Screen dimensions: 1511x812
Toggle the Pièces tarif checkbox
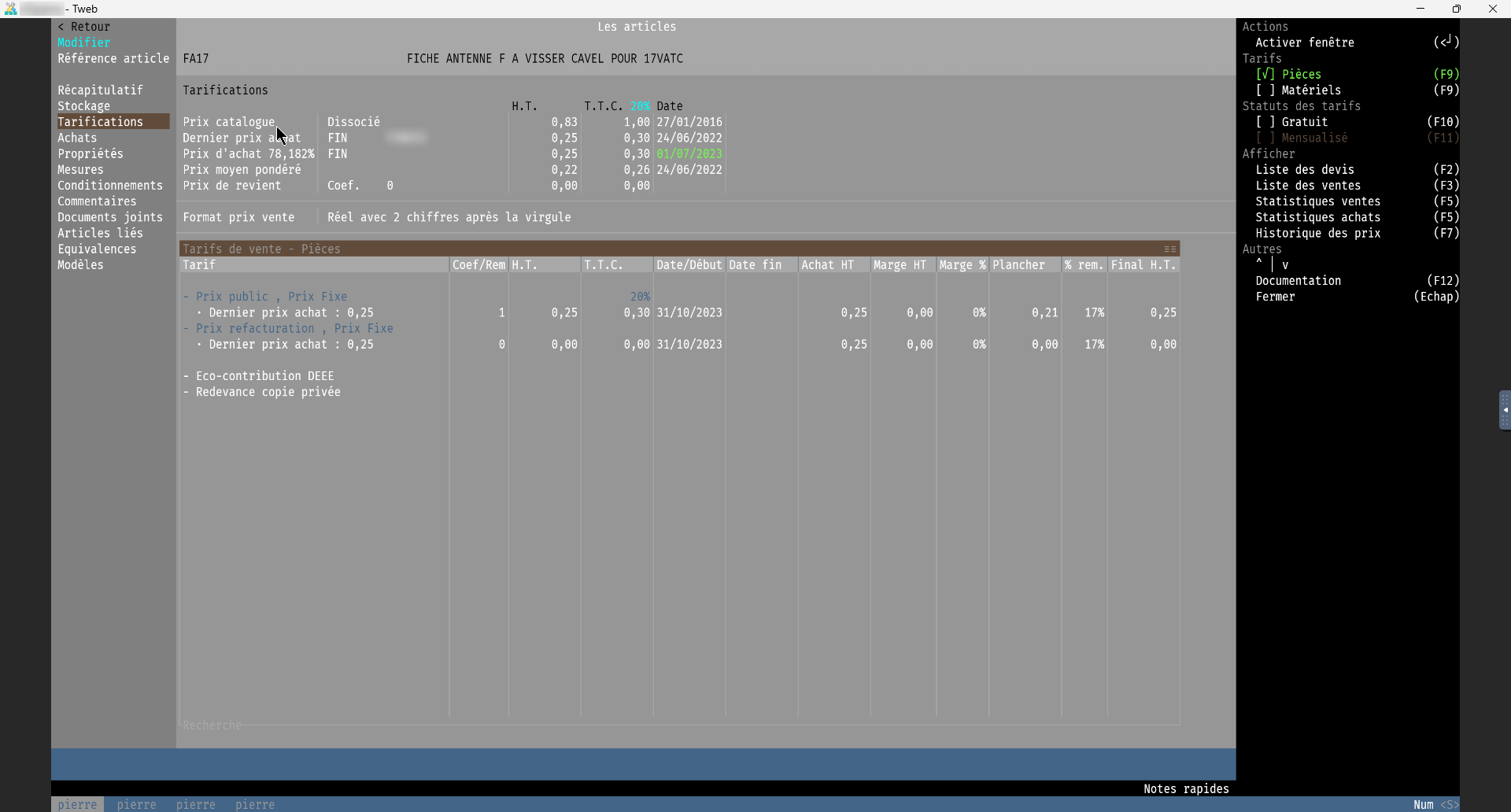click(1265, 75)
